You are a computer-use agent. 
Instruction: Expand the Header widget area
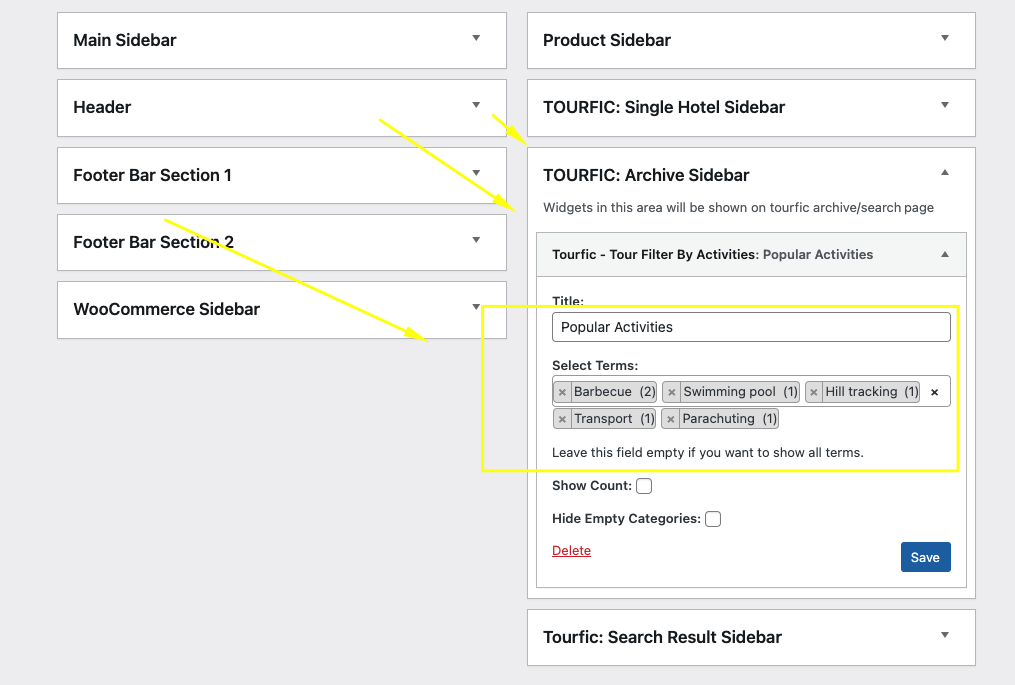[x=476, y=105]
